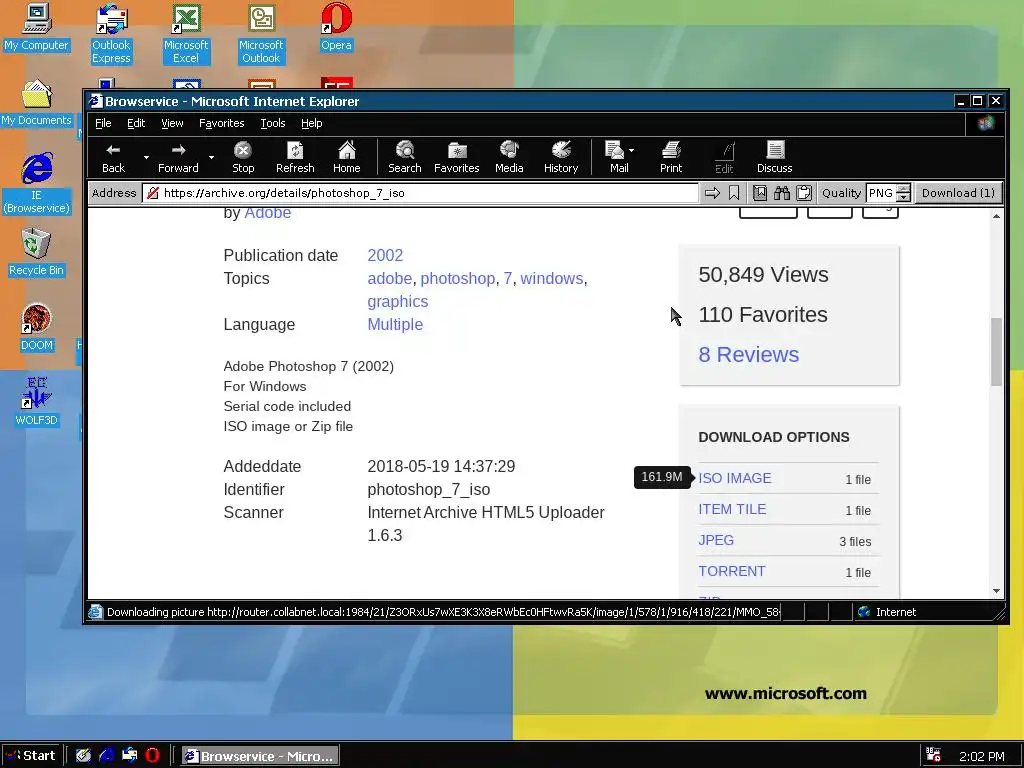Screen dimensions: 1024x768
Task: Decrease Quality with the down stepper arrow
Action: pyautogui.click(x=904, y=197)
